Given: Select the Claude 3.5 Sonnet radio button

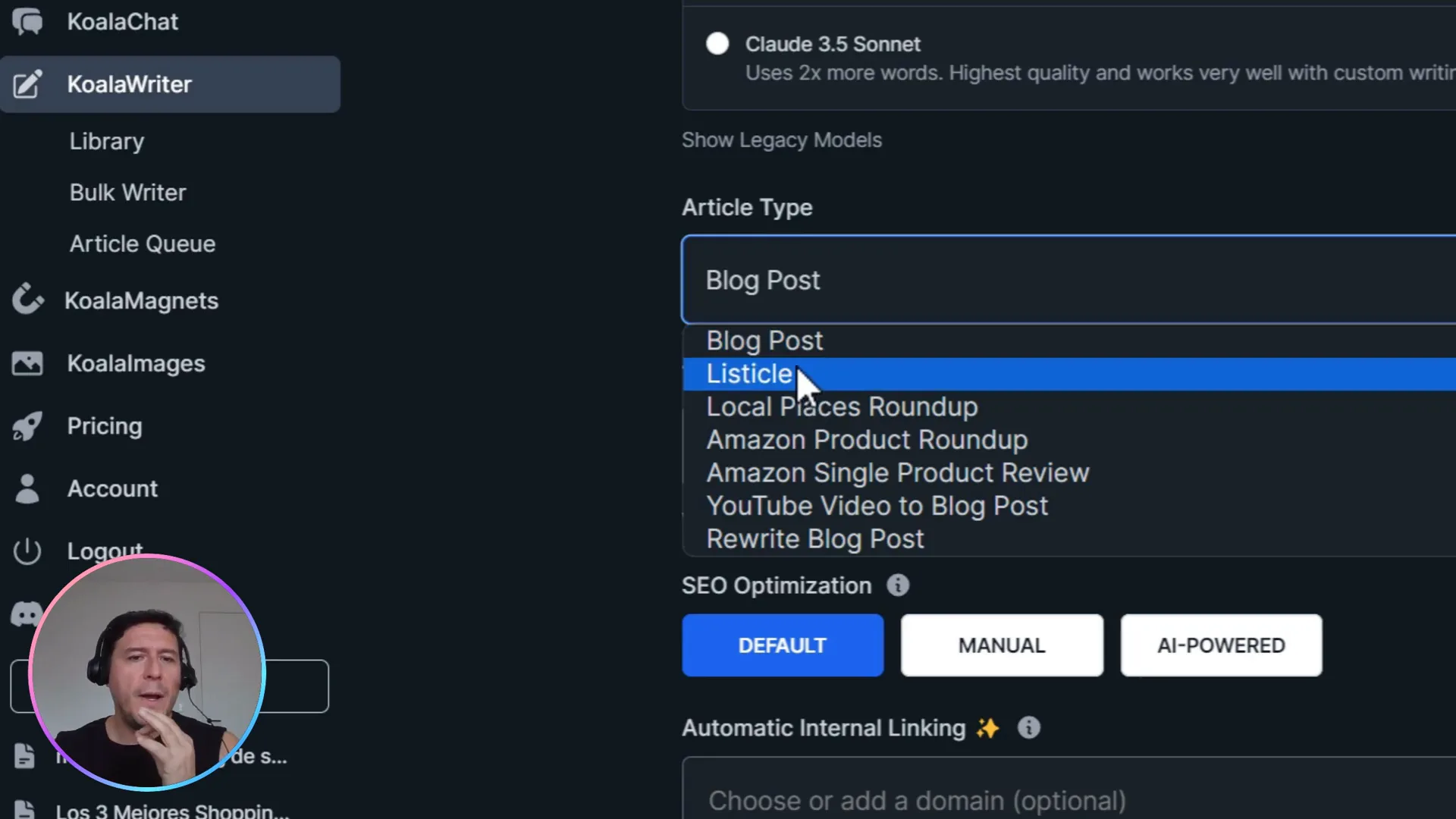Looking at the screenshot, I should pyautogui.click(x=717, y=43).
